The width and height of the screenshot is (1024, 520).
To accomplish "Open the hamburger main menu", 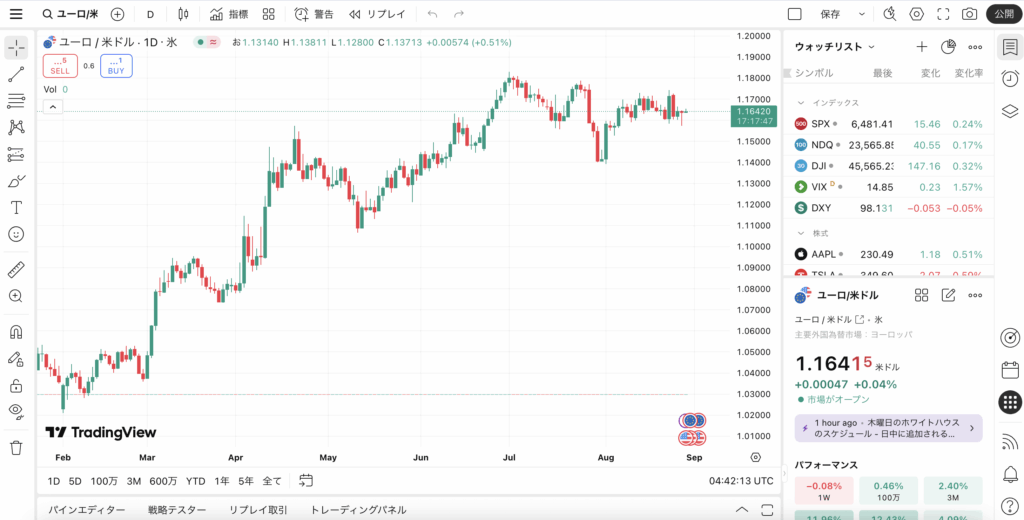I will tap(16, 14).
